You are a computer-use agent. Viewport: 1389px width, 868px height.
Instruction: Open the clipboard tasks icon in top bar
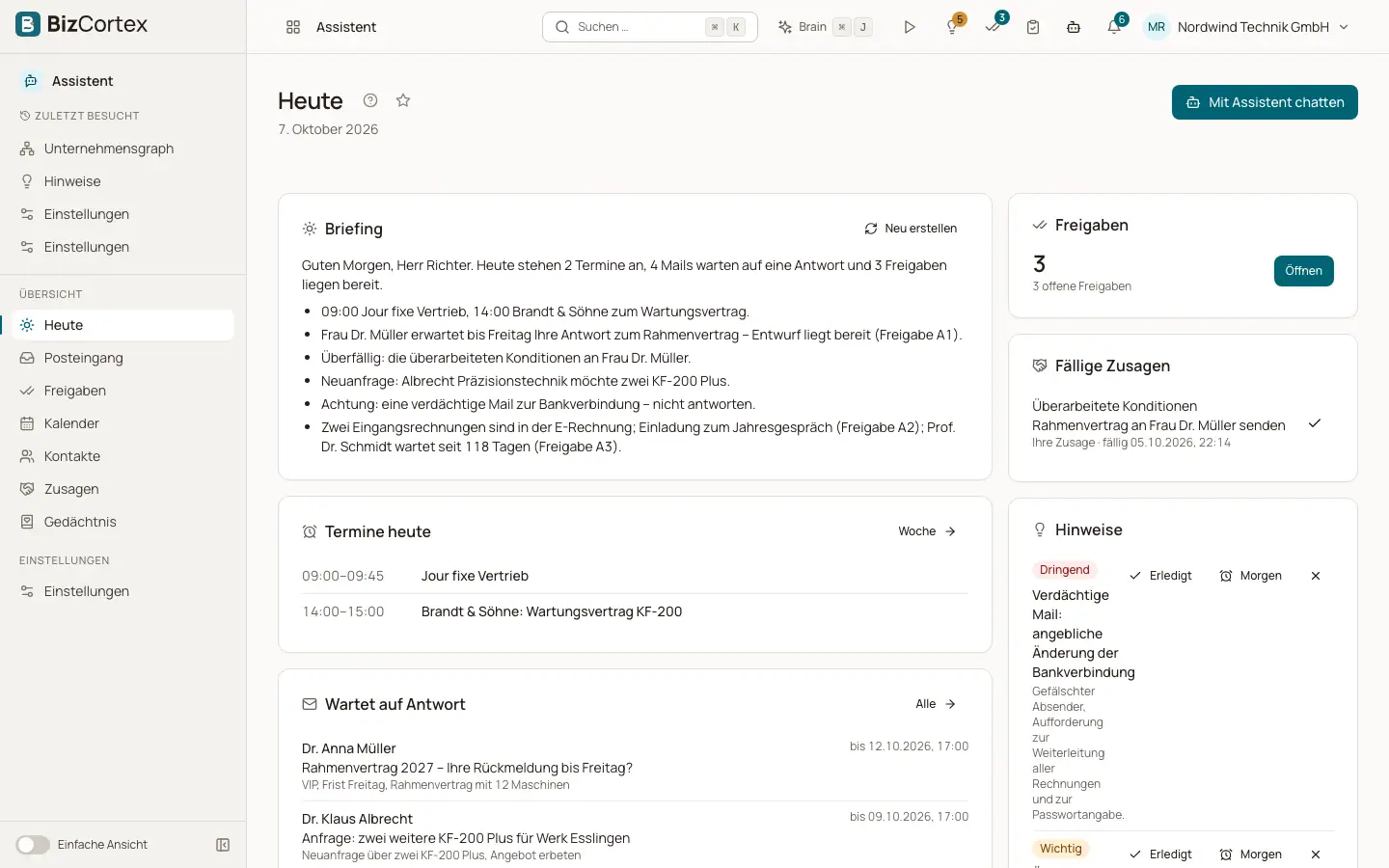click(1033, 27)
